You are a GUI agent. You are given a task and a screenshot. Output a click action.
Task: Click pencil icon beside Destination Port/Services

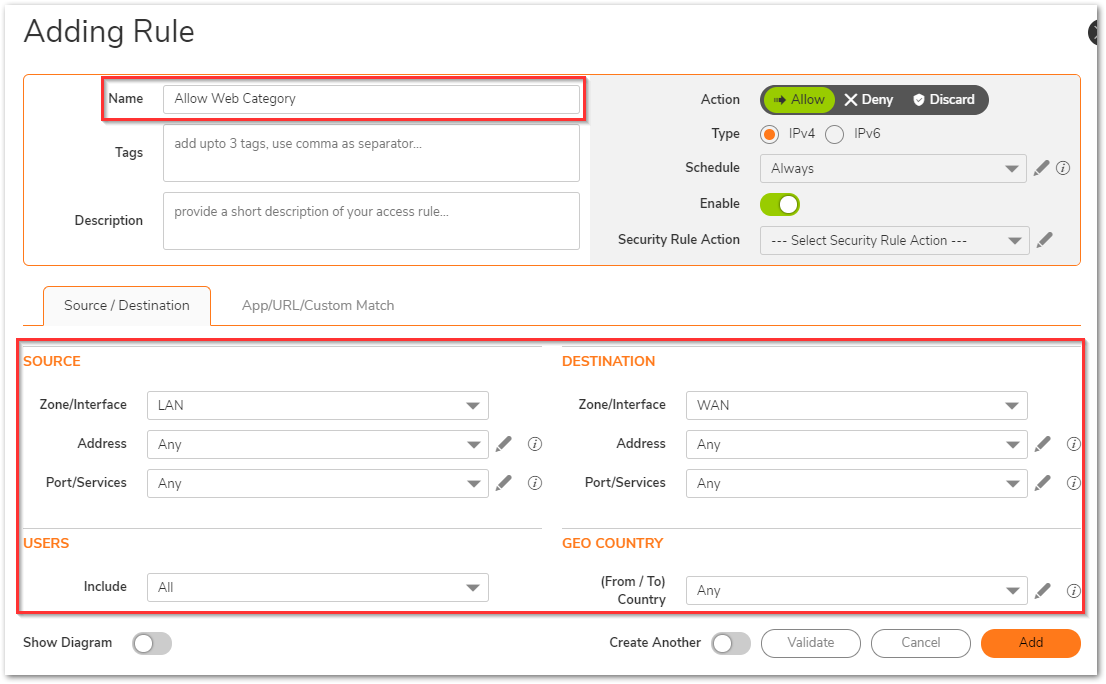1043,483
